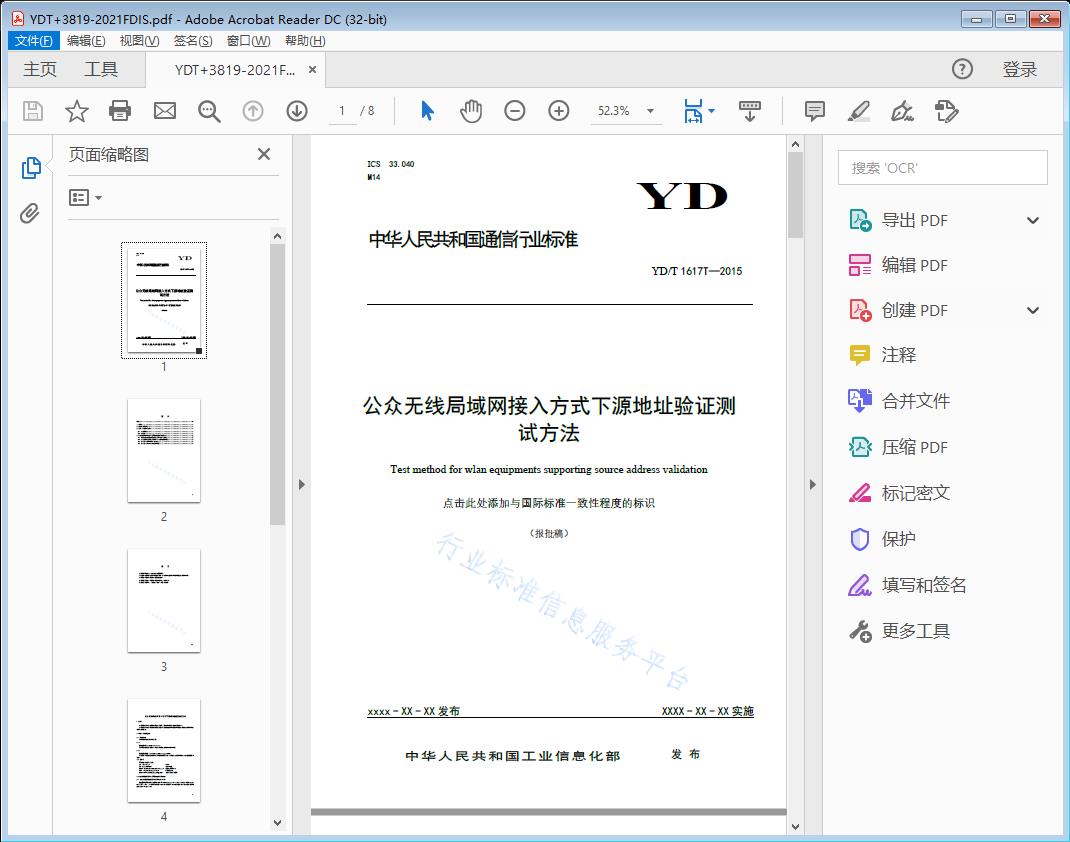The image size is (1070, 842).
Task: Expand the 导出 PDF chevron
Action: (x=1032, y=219)
